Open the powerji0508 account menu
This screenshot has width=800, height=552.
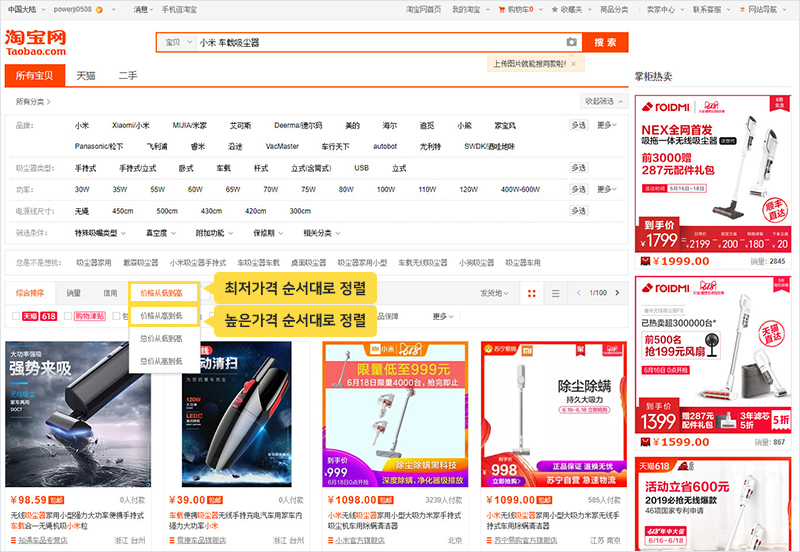tap(84, 9)
